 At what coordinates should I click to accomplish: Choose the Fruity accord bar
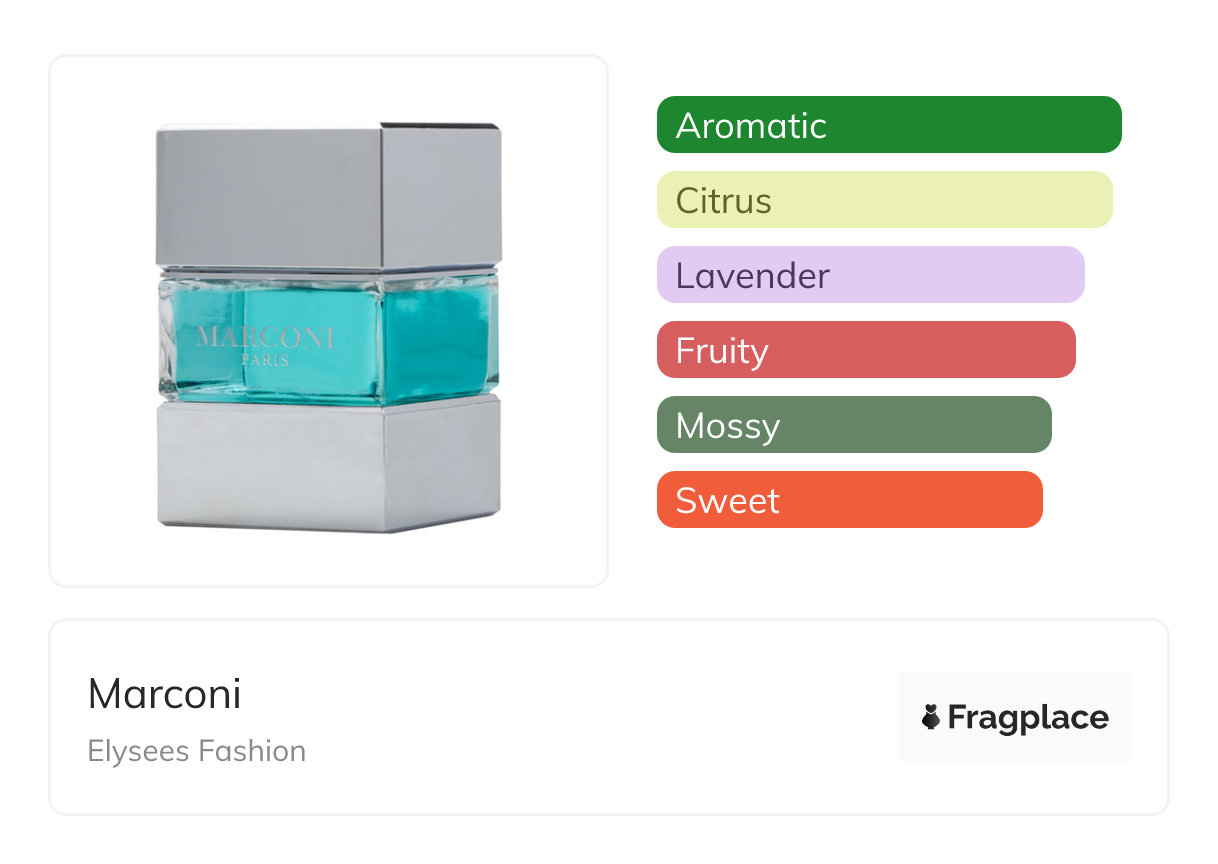point(866,350)
